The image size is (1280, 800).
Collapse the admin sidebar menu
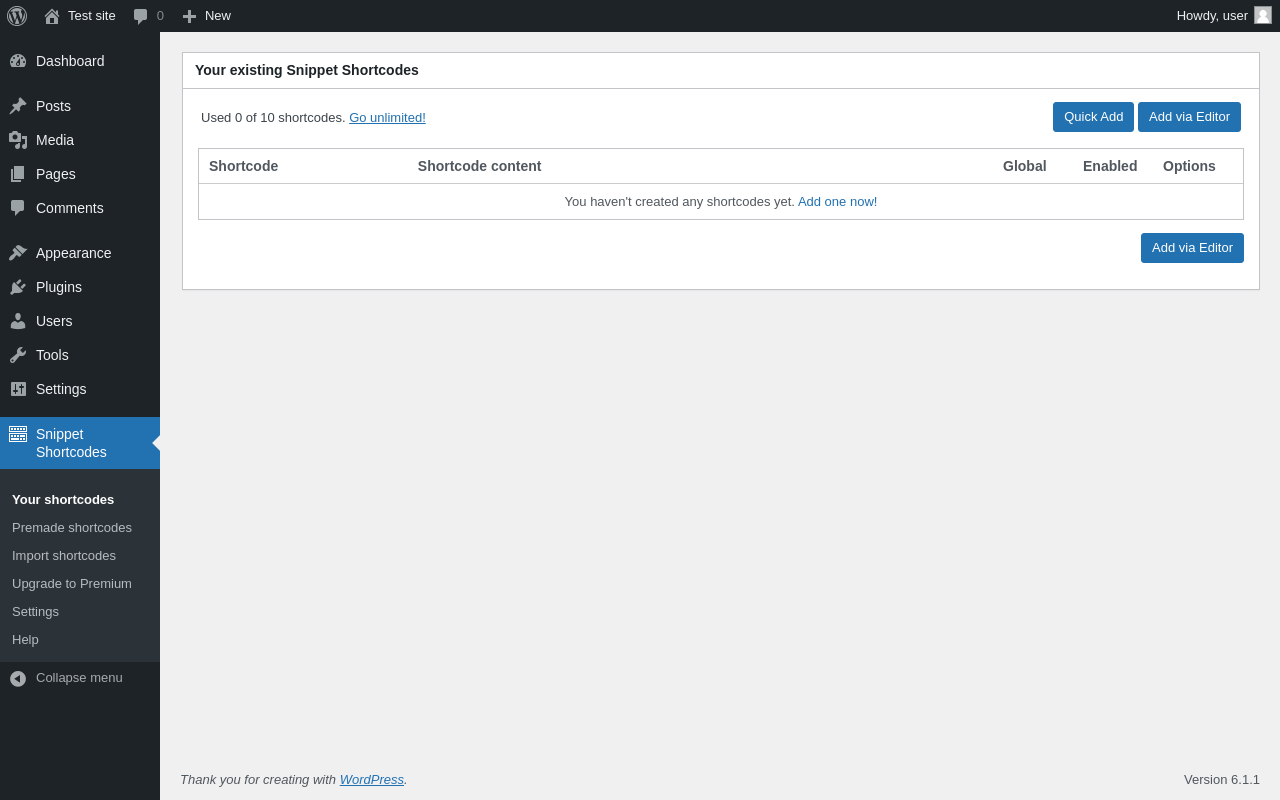click(66, 678)
